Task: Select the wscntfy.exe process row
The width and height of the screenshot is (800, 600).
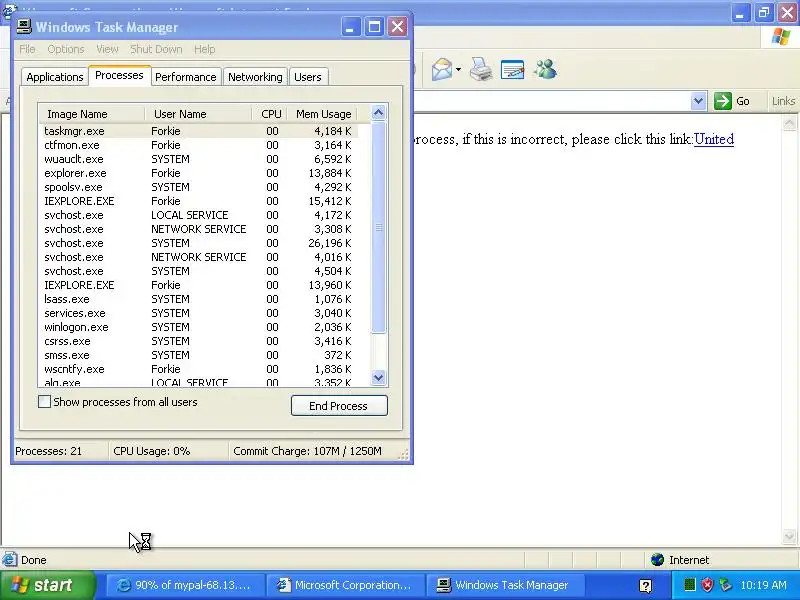Action: 198,369
